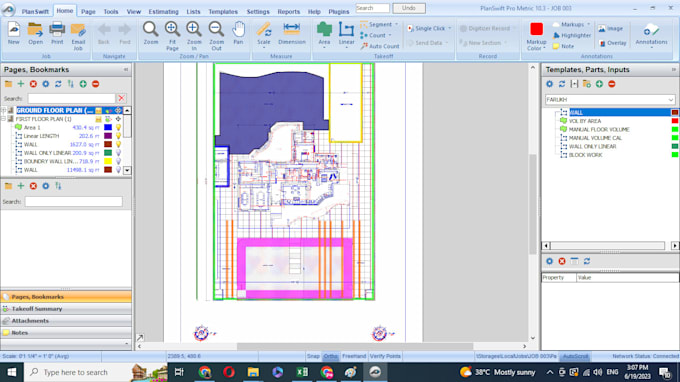The height and width of the screenshot is (382, 680).
Task: Click refresh icon in Pages, Bookmarks toolbar
Action: pos(58,84)
